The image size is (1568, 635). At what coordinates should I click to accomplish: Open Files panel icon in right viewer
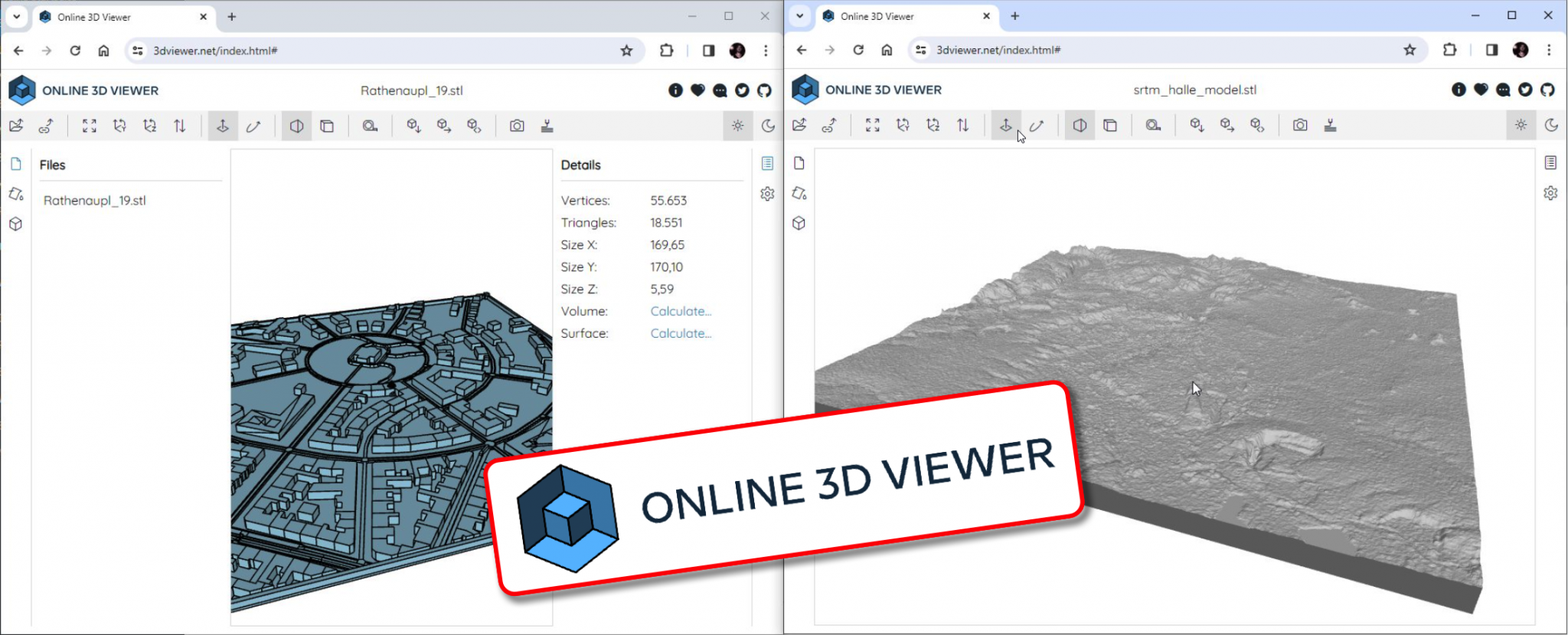click(799, 163)
